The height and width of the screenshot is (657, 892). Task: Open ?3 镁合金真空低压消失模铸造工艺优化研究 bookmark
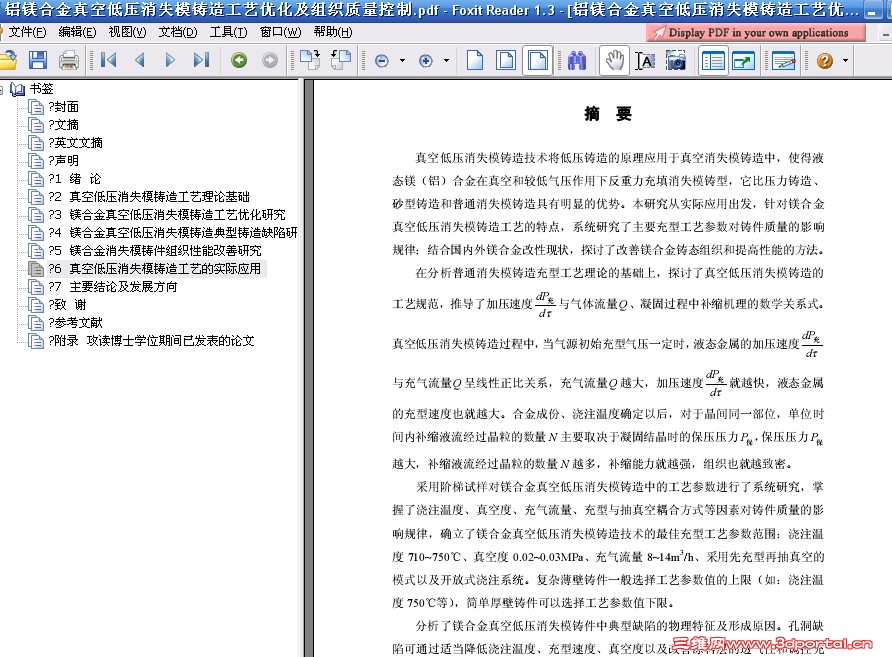[166, 215]
